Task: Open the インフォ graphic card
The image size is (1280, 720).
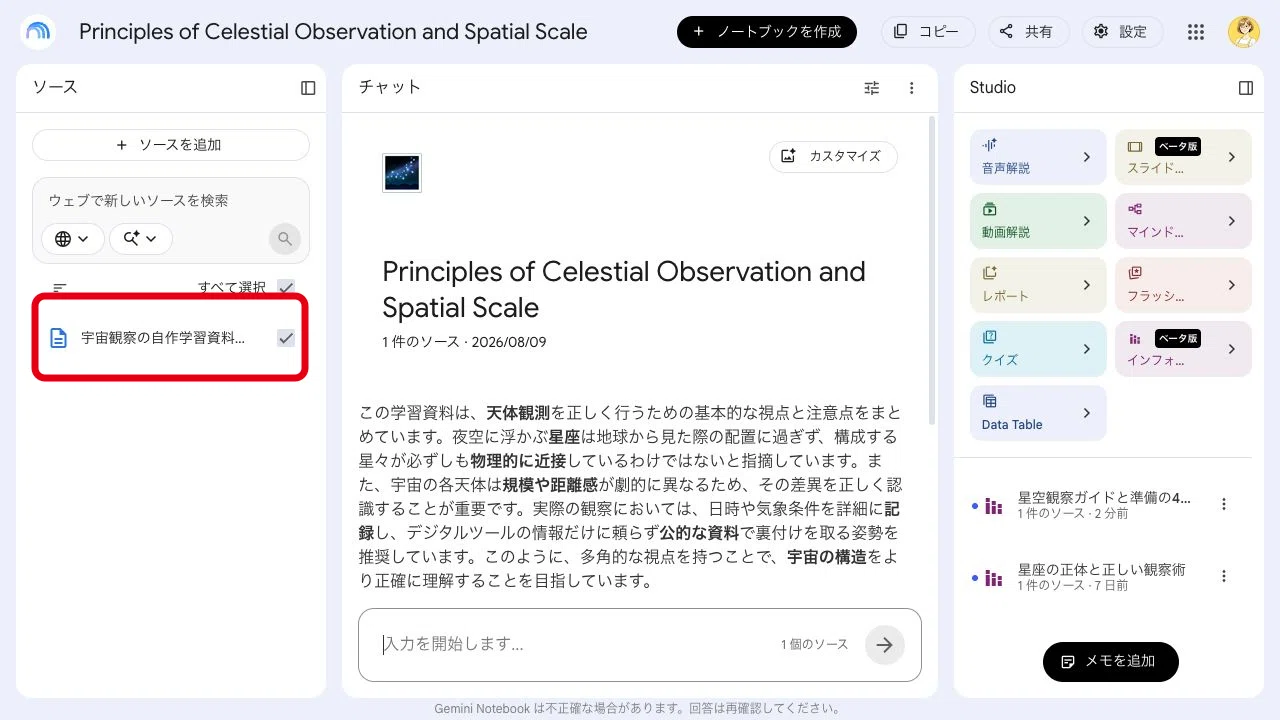Action: coord(1183,349)
